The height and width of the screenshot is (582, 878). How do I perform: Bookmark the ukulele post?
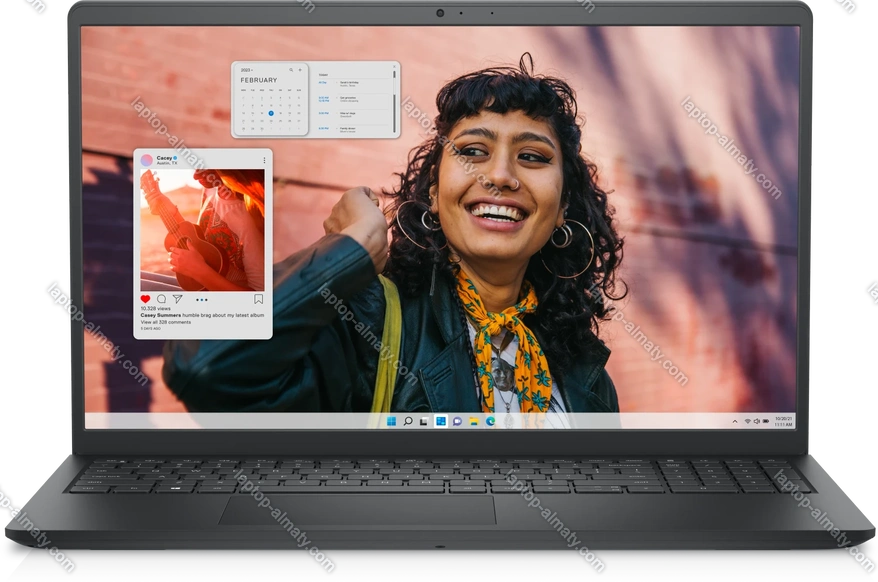pos(258,299)
